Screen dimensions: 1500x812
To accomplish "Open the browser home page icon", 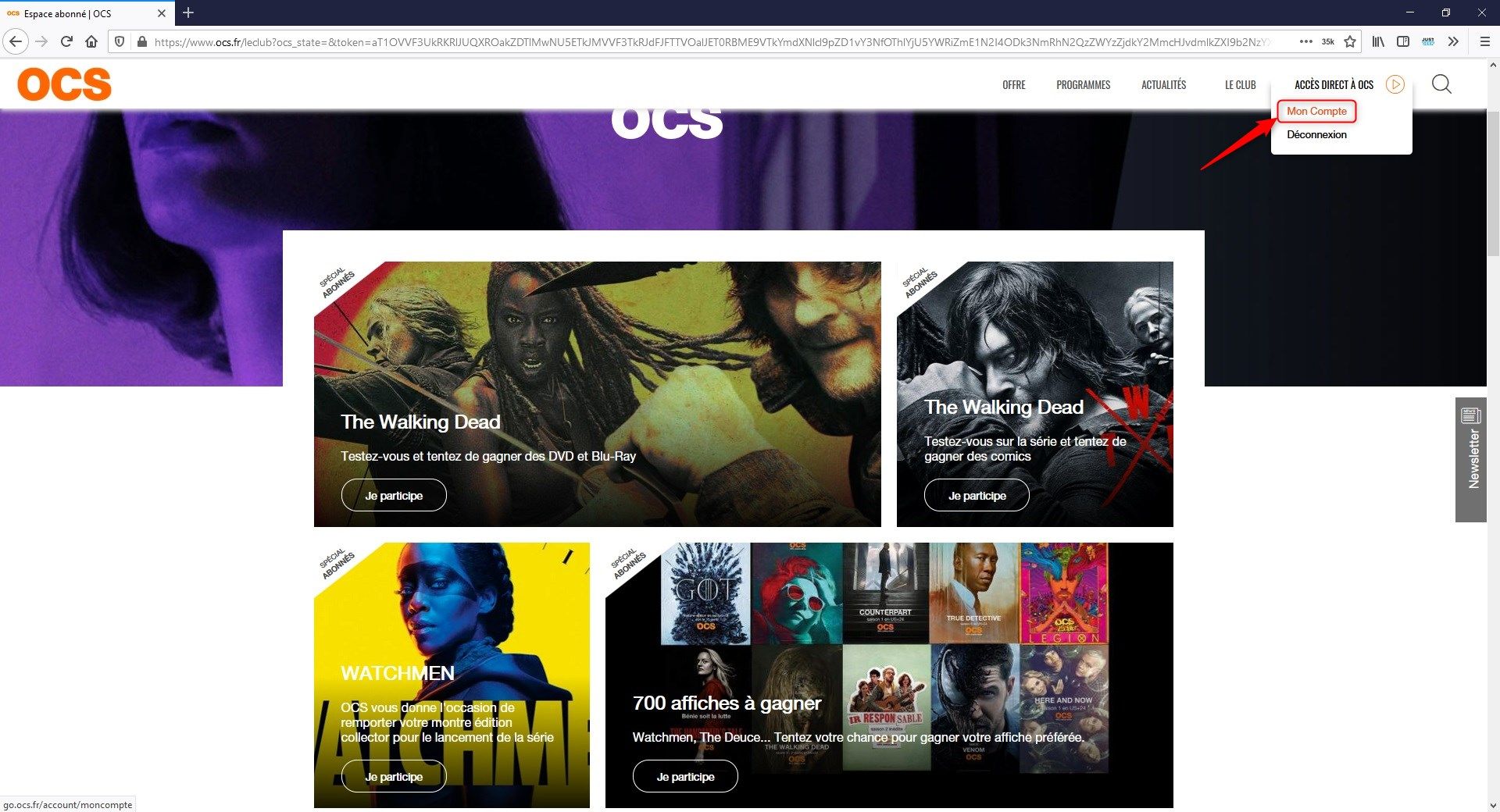I will point(91,41).
